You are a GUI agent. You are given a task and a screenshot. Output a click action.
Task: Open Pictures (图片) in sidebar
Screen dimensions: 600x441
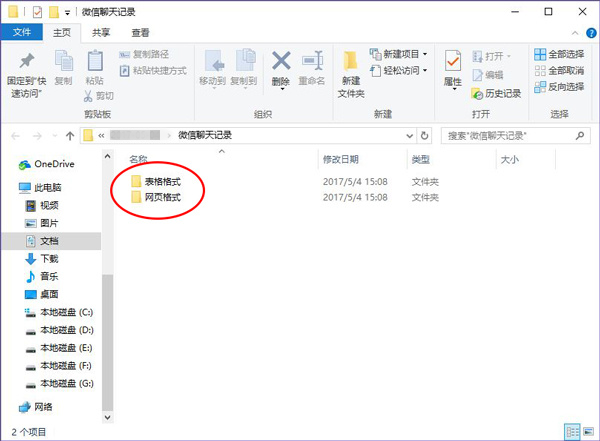point(42,223)
